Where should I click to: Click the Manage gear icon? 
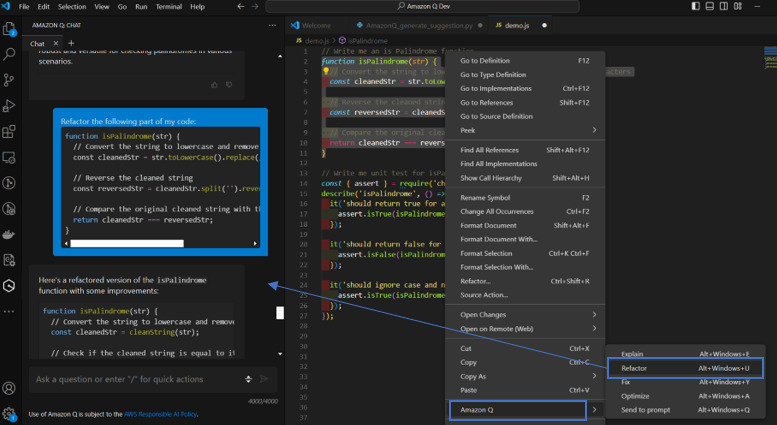[x=10, y=413]
